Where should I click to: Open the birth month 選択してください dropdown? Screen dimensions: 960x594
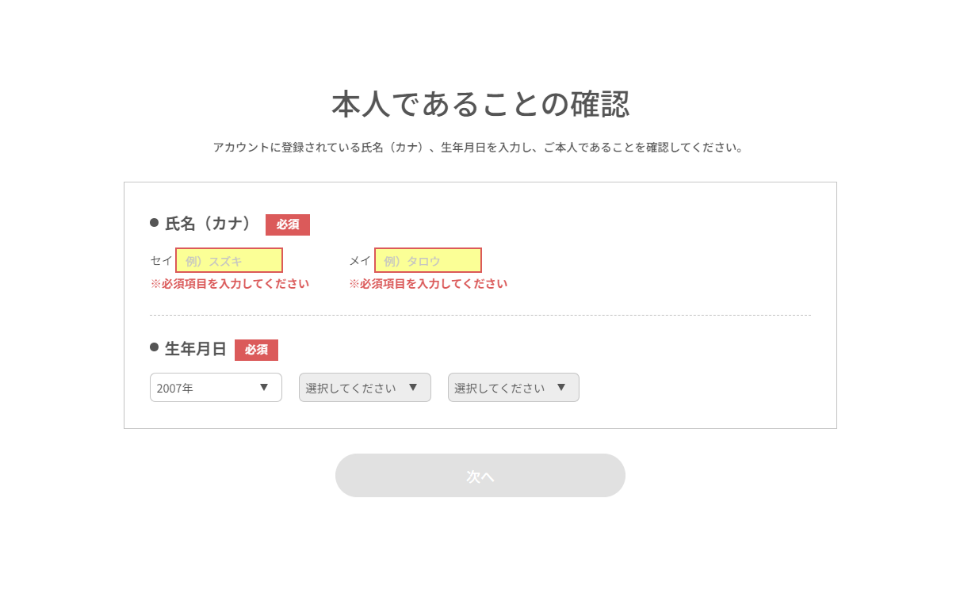[x=365, y=388]
